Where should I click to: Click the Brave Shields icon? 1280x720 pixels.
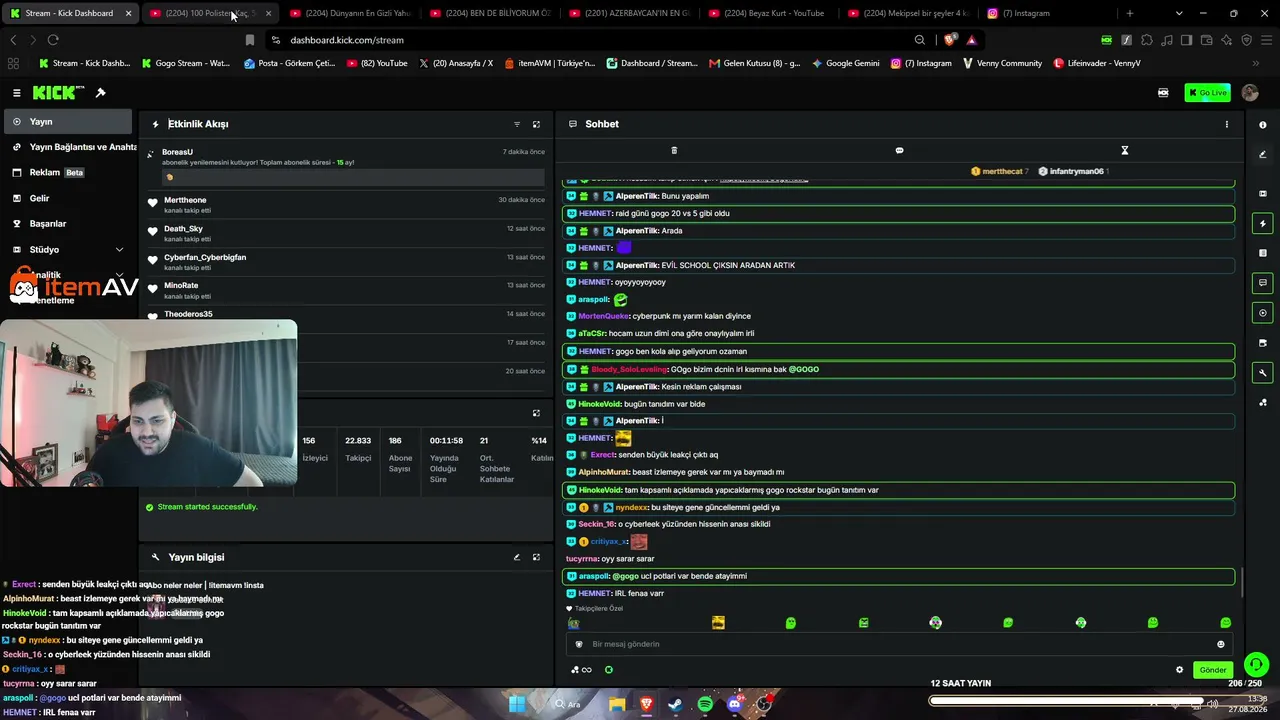click(949, 40)
